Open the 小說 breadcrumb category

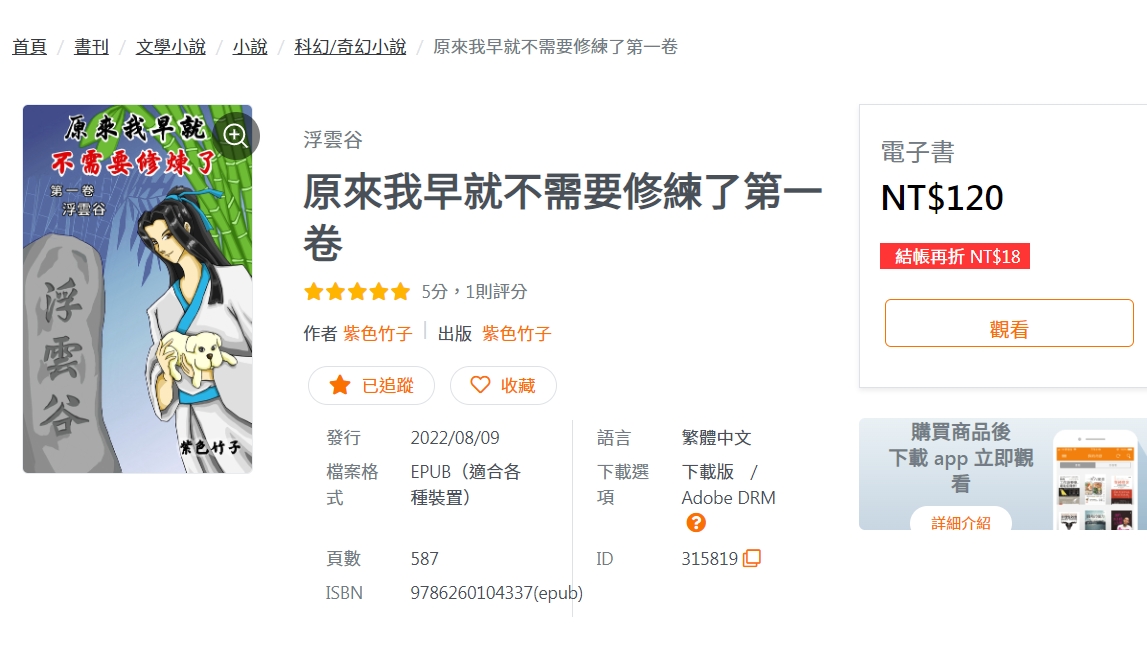(x=250, y=47)
